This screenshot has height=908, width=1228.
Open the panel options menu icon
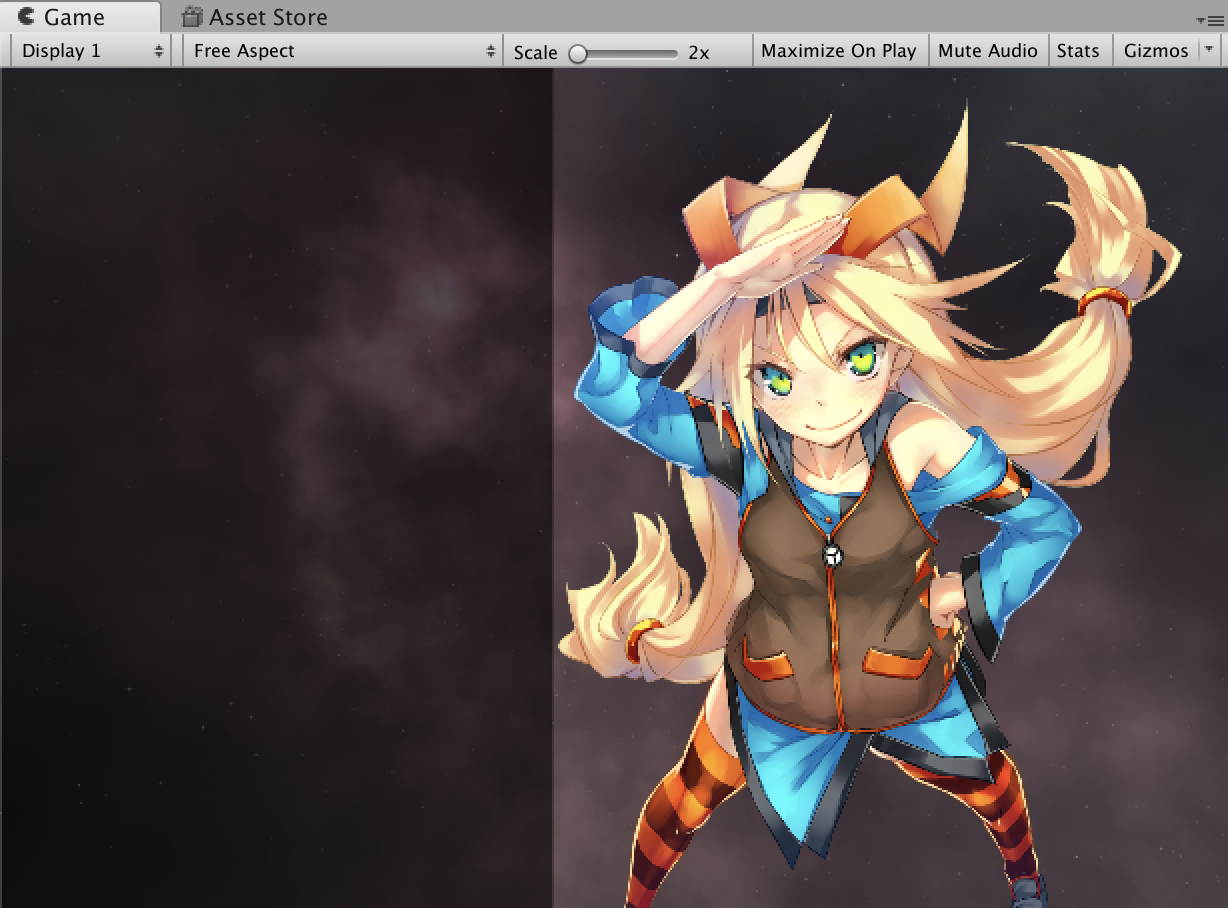click(1209, 20)
